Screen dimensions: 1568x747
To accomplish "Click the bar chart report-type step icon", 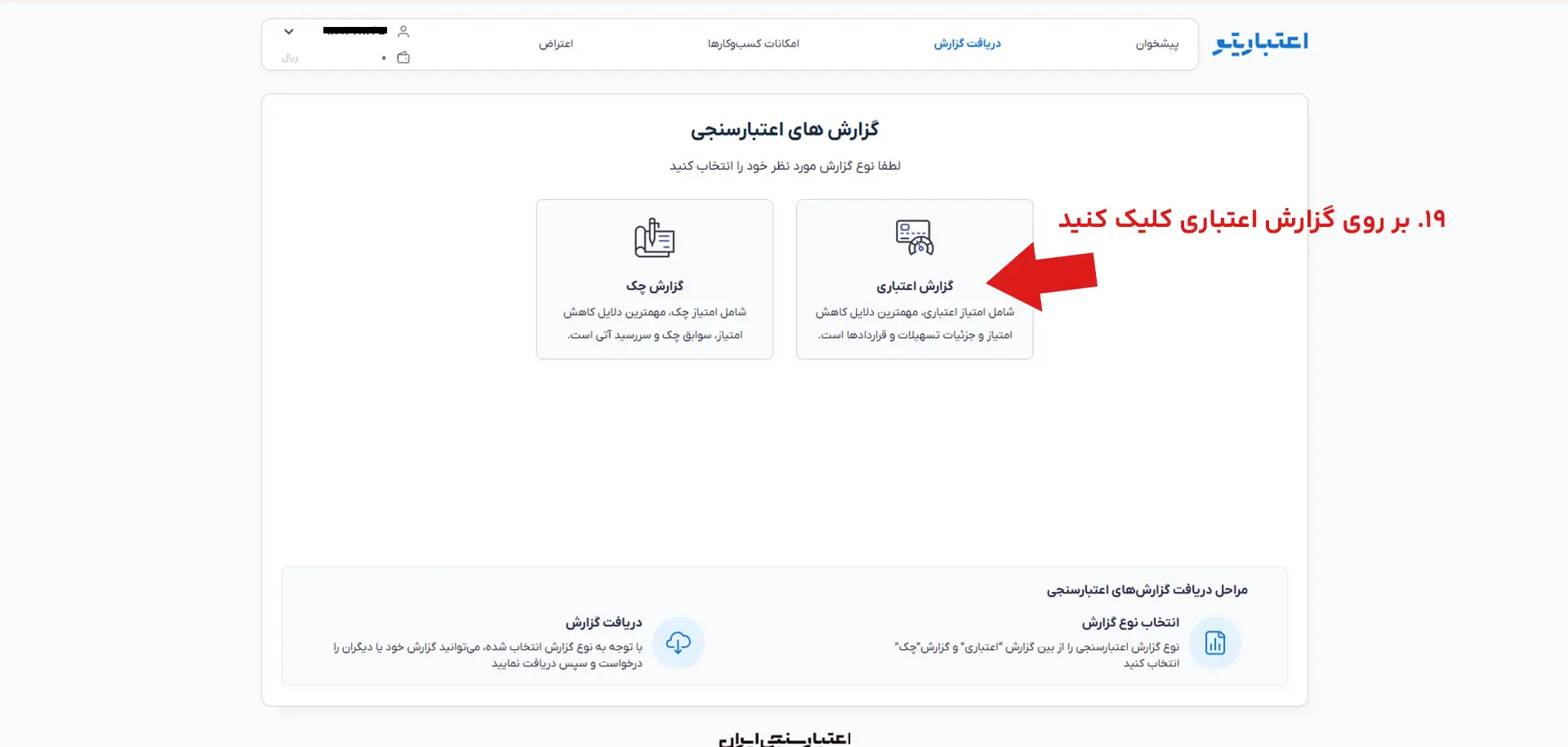I will pyautogui.click(x=1215, y=643).
